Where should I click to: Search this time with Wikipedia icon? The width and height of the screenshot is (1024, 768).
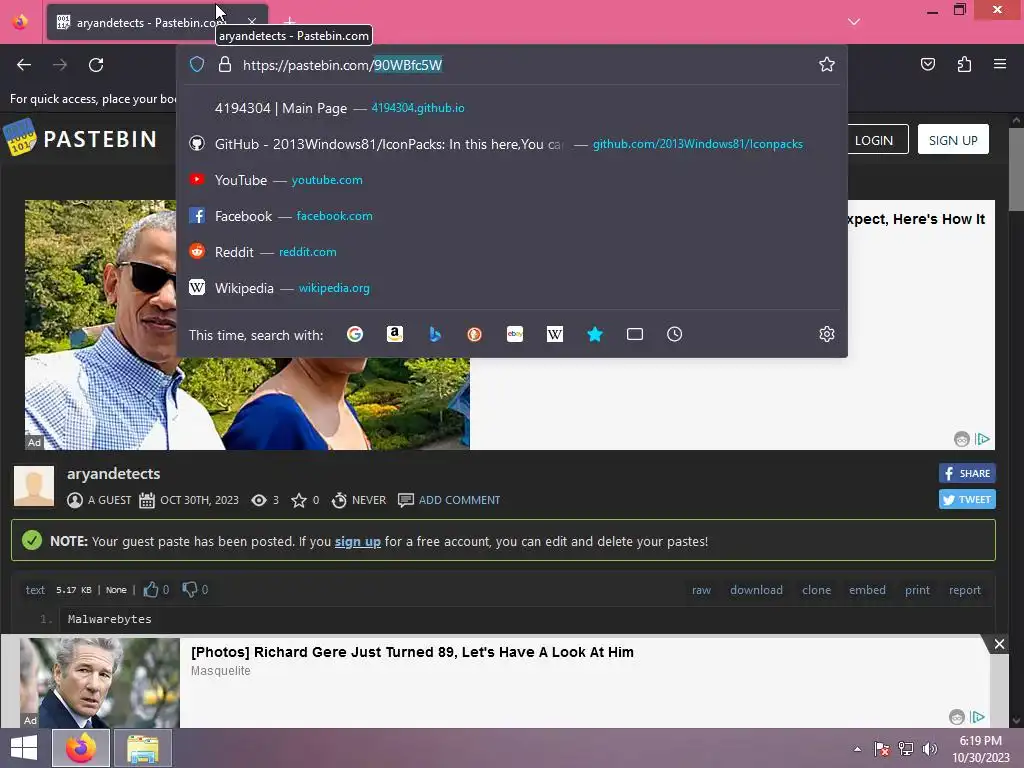[x=554, y=334]
